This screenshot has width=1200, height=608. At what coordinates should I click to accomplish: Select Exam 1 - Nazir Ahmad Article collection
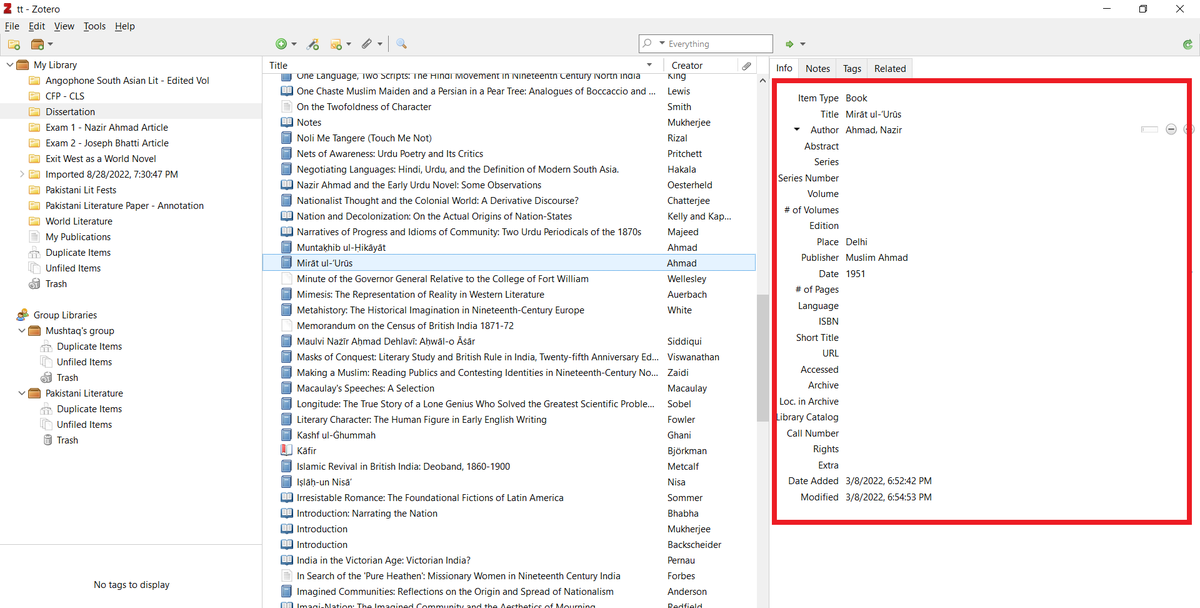click(x=106, y=128)
